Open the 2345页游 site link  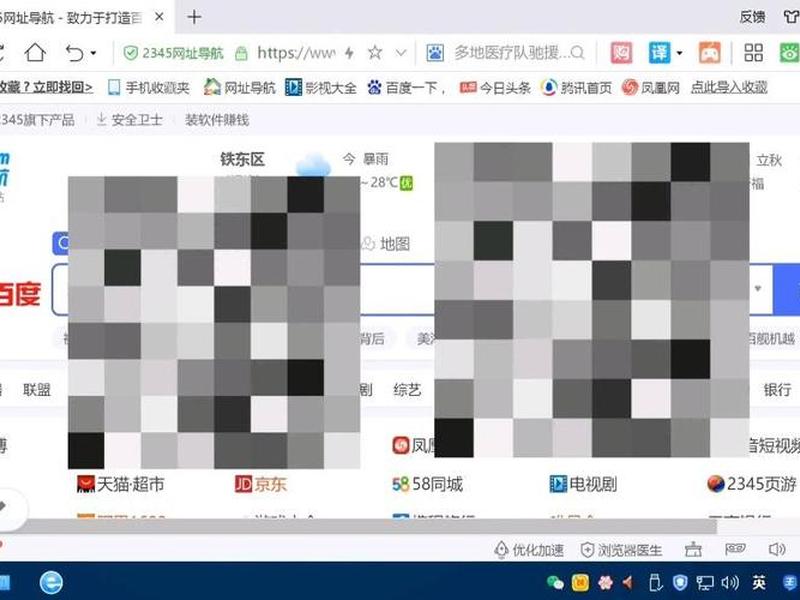[752, 484]
